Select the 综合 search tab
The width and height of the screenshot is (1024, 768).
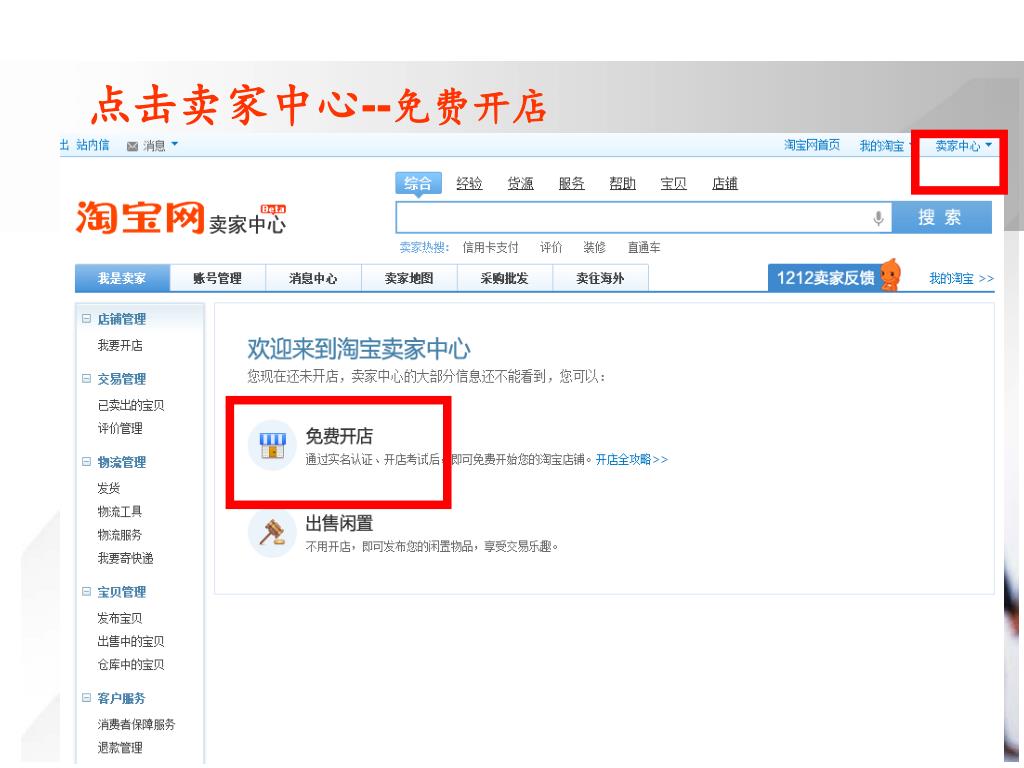click(418, 184)
